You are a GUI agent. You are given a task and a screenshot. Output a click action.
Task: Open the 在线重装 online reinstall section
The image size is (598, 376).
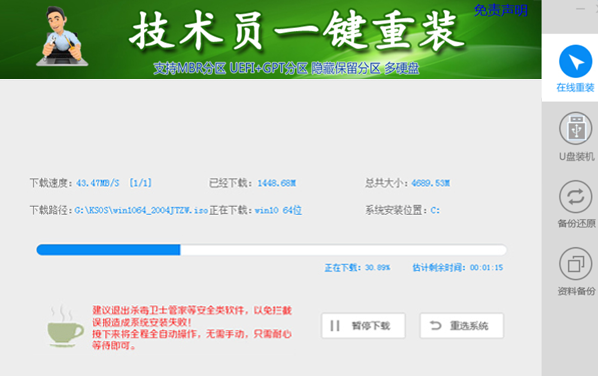click(575, 69)
